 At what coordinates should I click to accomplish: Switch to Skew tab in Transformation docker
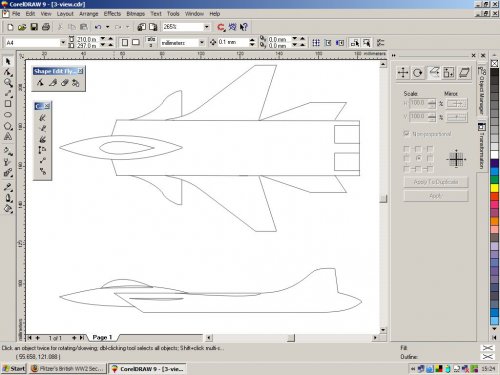click(464, 72)
